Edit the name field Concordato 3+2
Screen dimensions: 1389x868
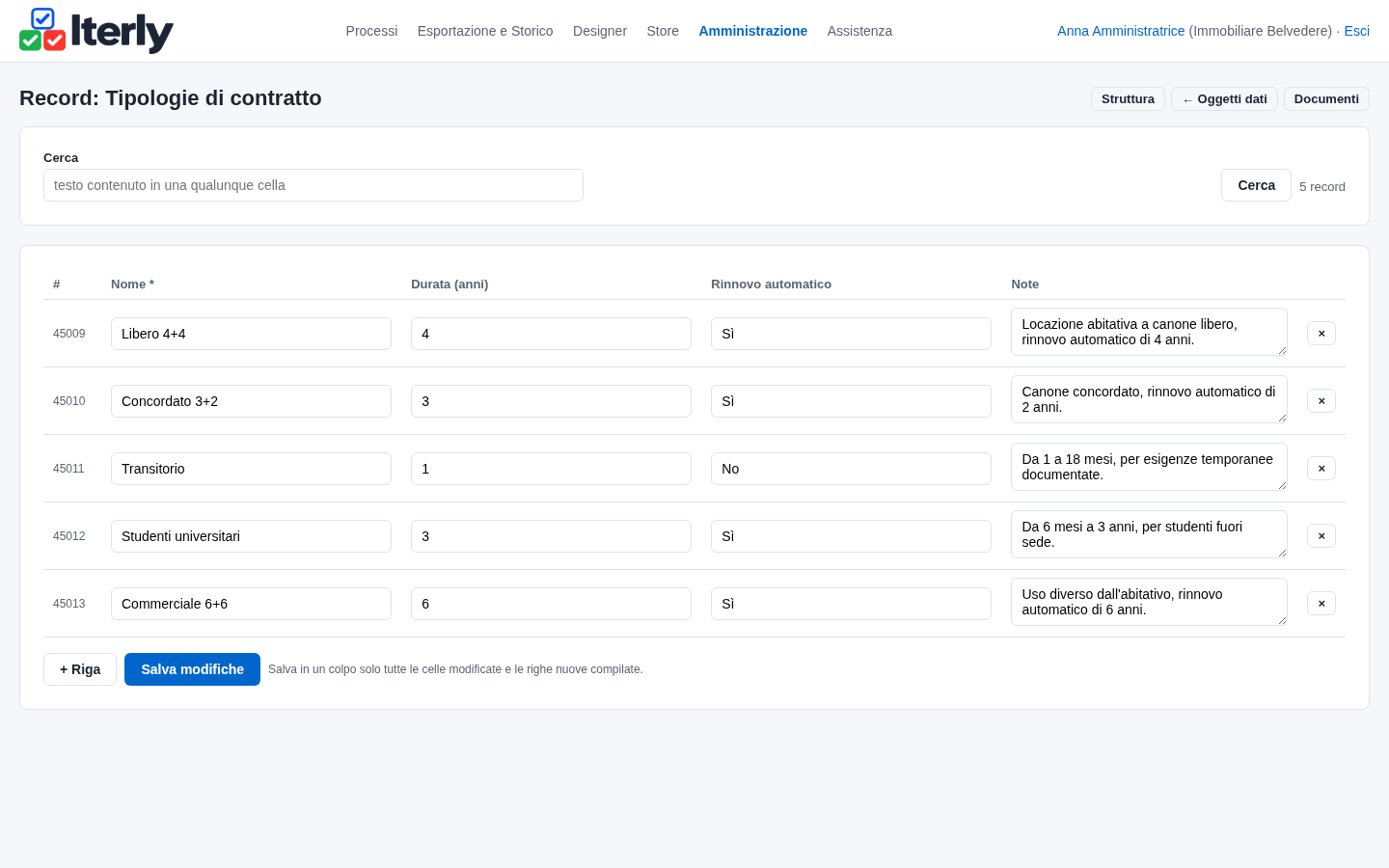tap(251, 401)
